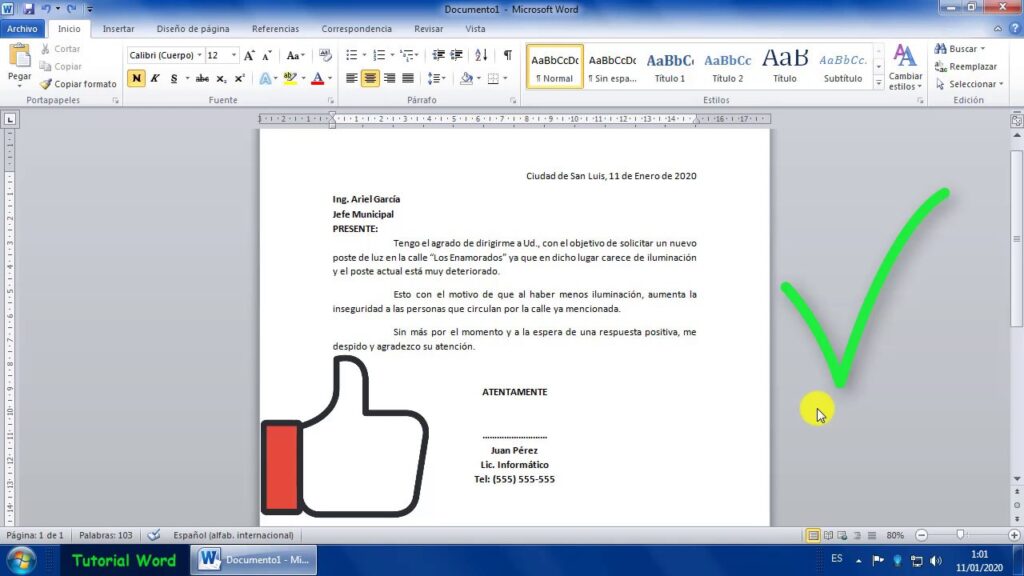
Task: Toggle italic (K) formatting
Action: point(155,78)
